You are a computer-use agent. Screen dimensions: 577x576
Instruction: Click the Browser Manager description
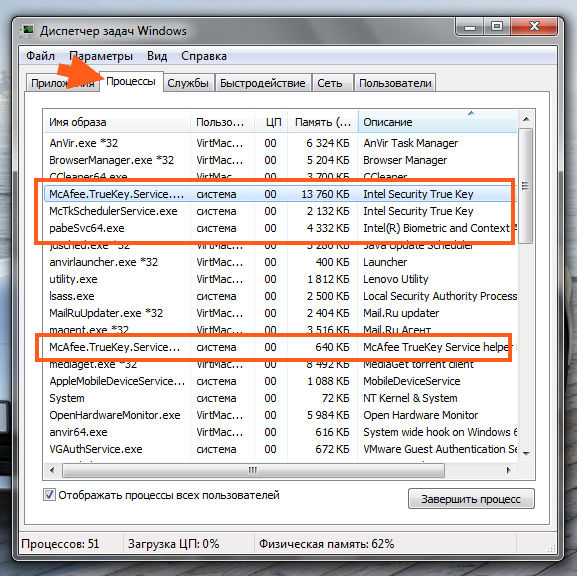click(405, 160)
